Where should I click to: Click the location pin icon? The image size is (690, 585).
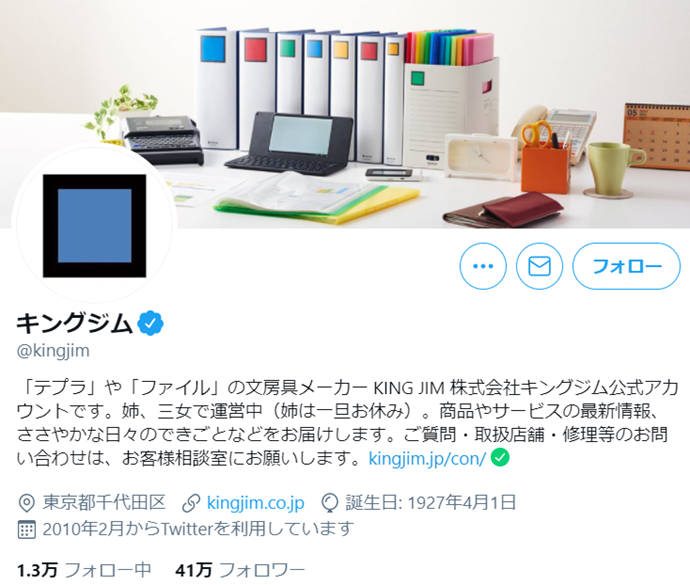tap(26, 503)
